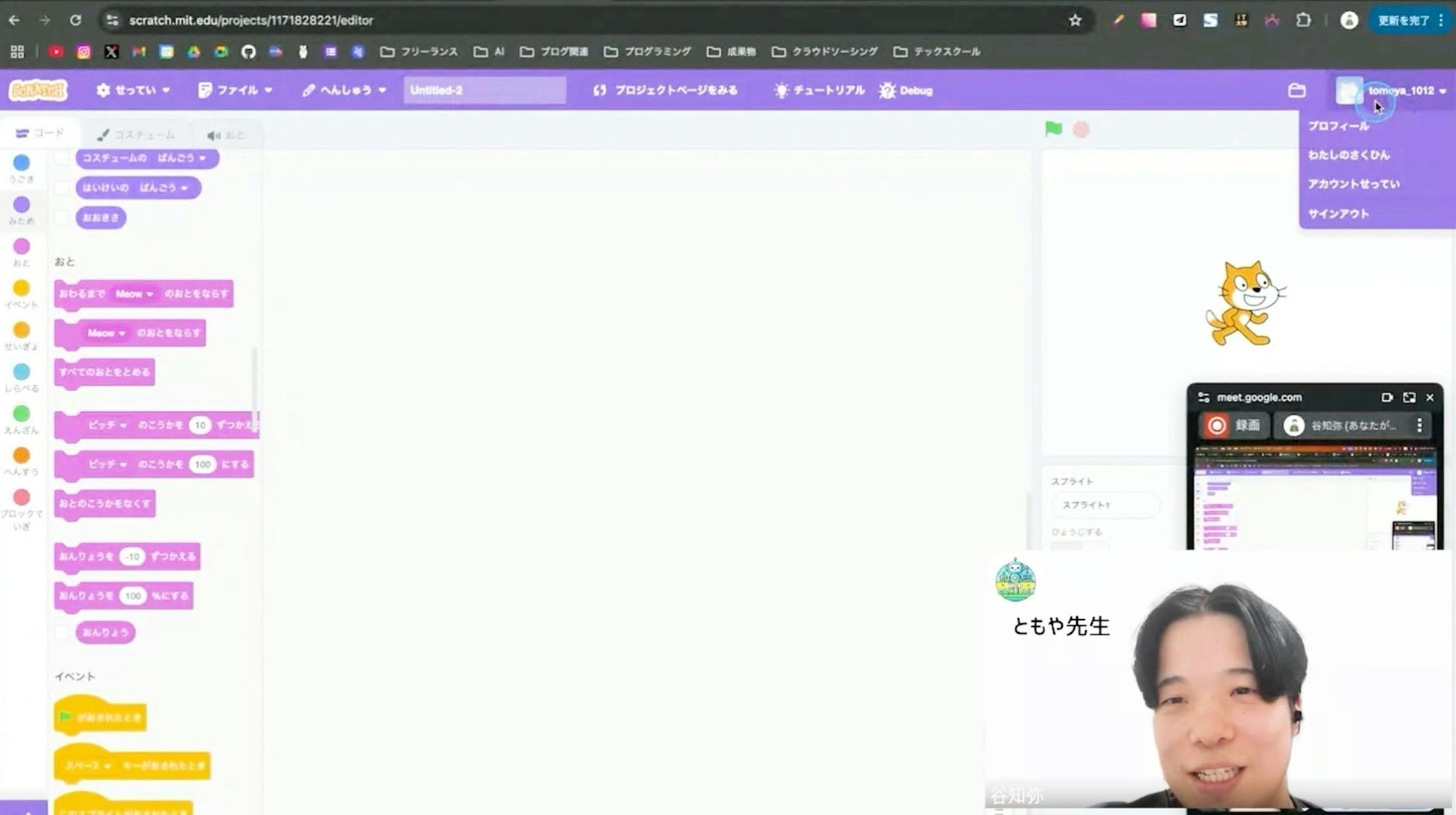
Task: Open the チュートリアル tutorials link
Action: pos(819,90)
